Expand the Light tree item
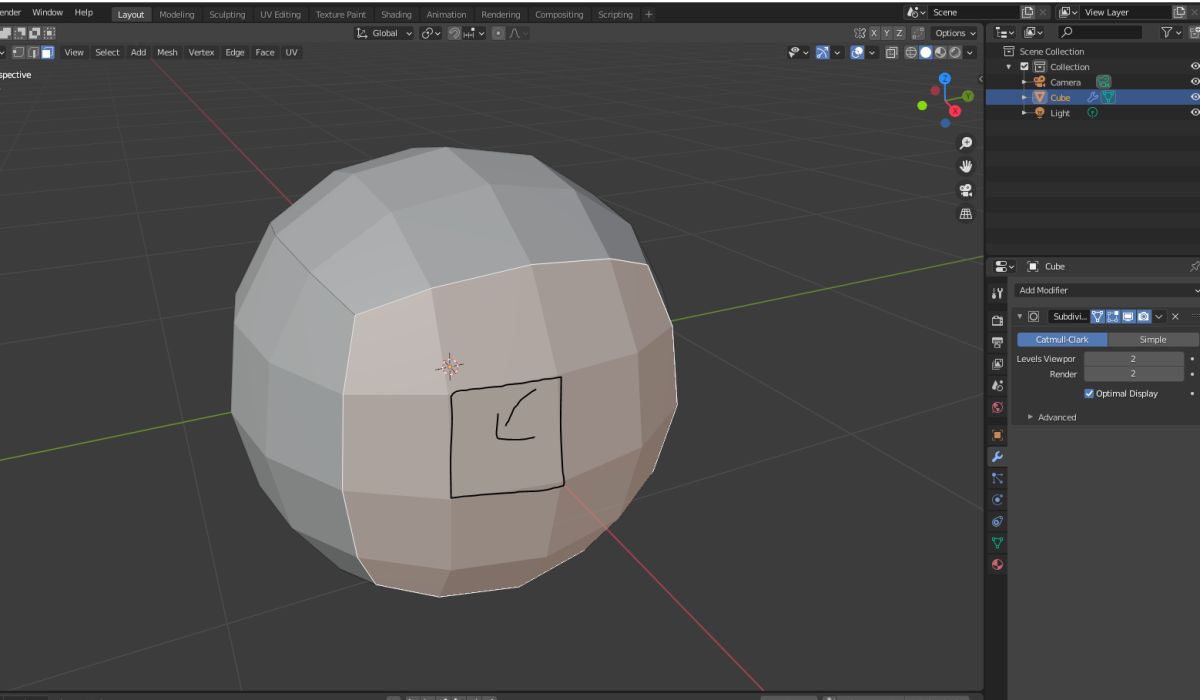1200x700 pixels. click(1024, 113)
